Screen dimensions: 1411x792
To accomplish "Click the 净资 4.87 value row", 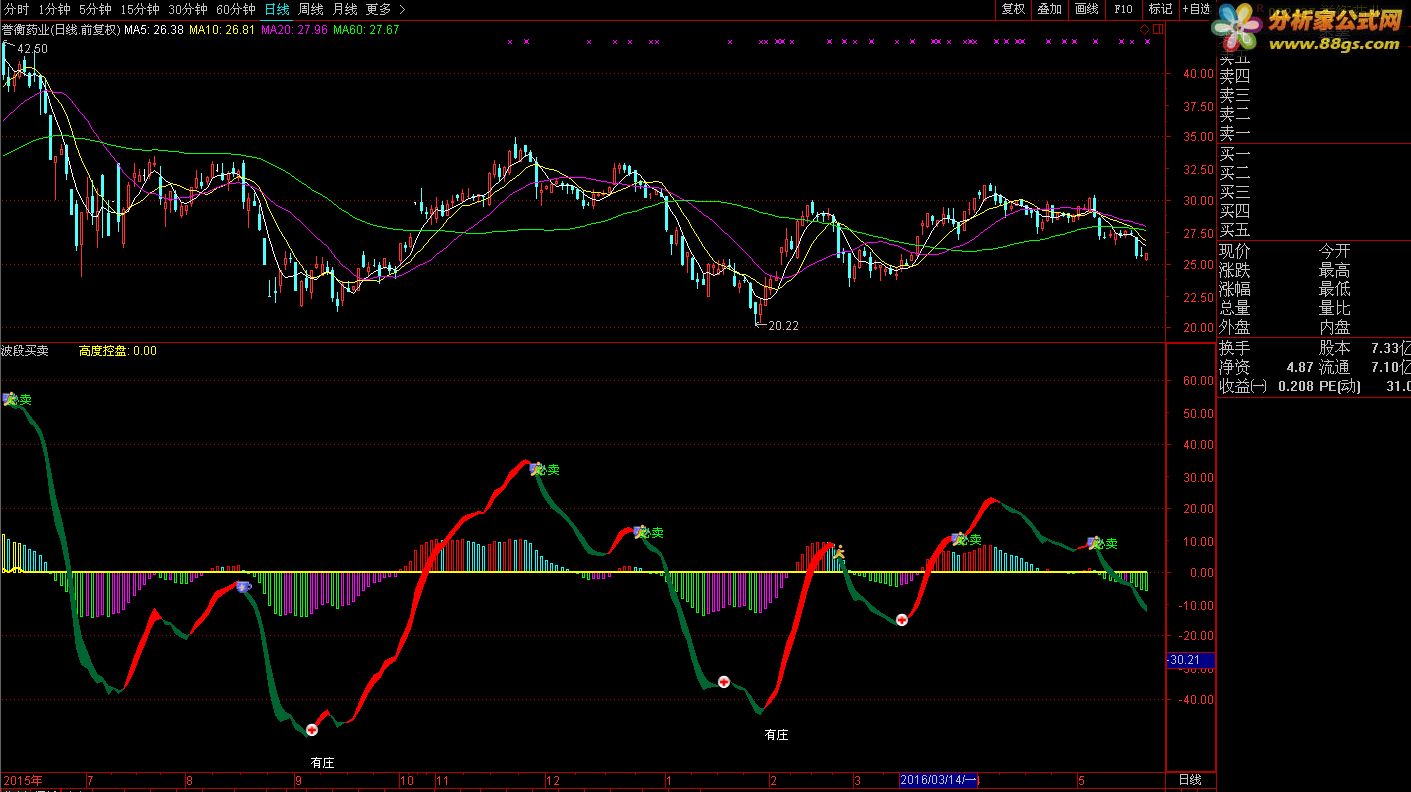I will point(1266,367).
